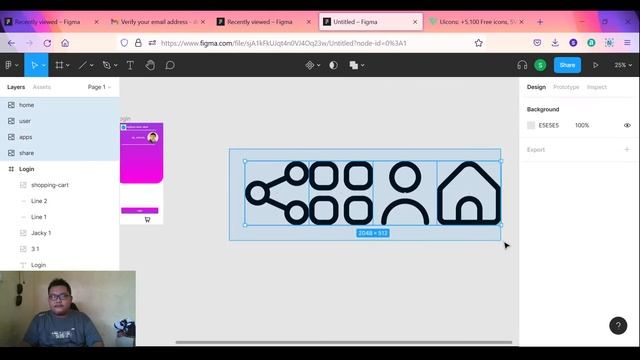Click the Create component icon
The width and height of the screenshot is (640, 360).
coord(310,65)
